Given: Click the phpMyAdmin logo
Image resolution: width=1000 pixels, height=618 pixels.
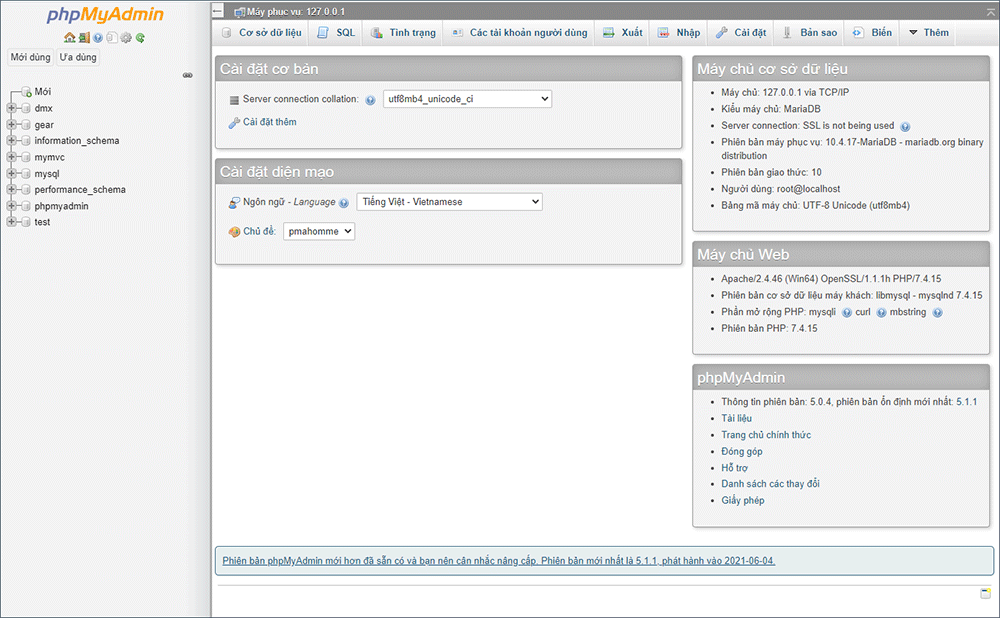Looking at the screenshot, I should [105, 15].
